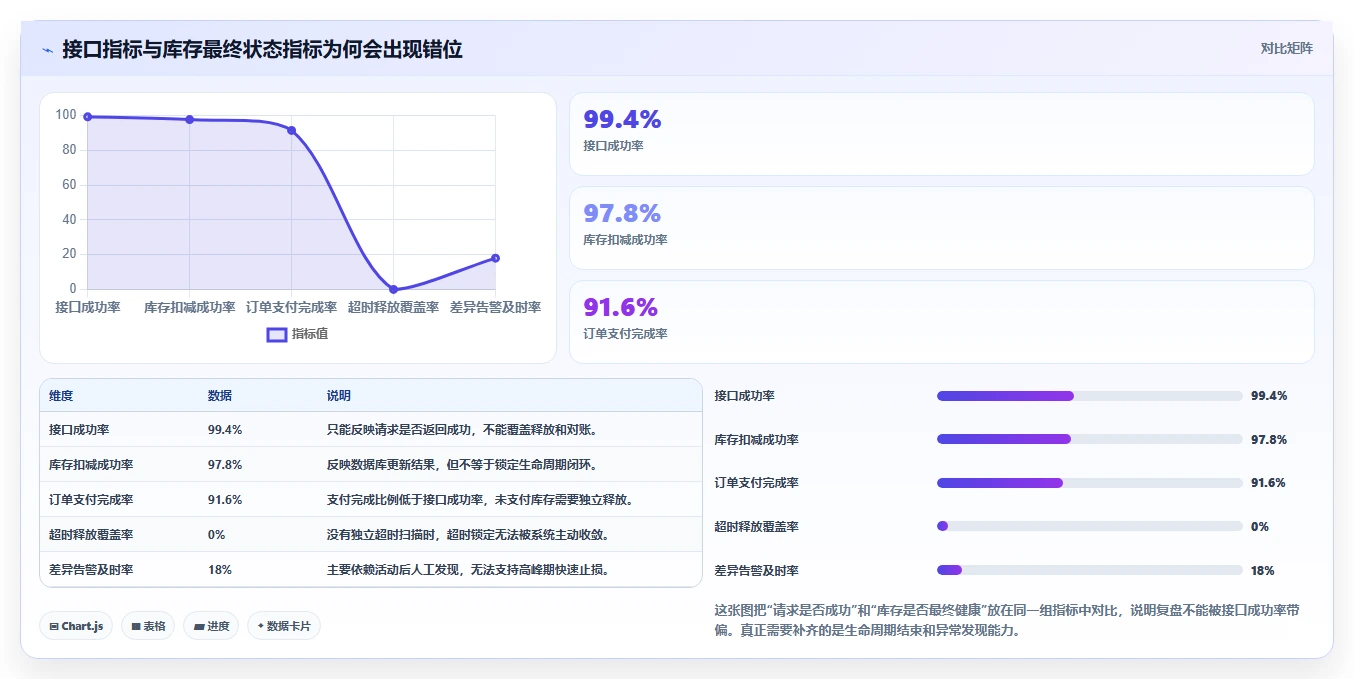
Task: Click the 进度 tag chip
Action: 211,626
